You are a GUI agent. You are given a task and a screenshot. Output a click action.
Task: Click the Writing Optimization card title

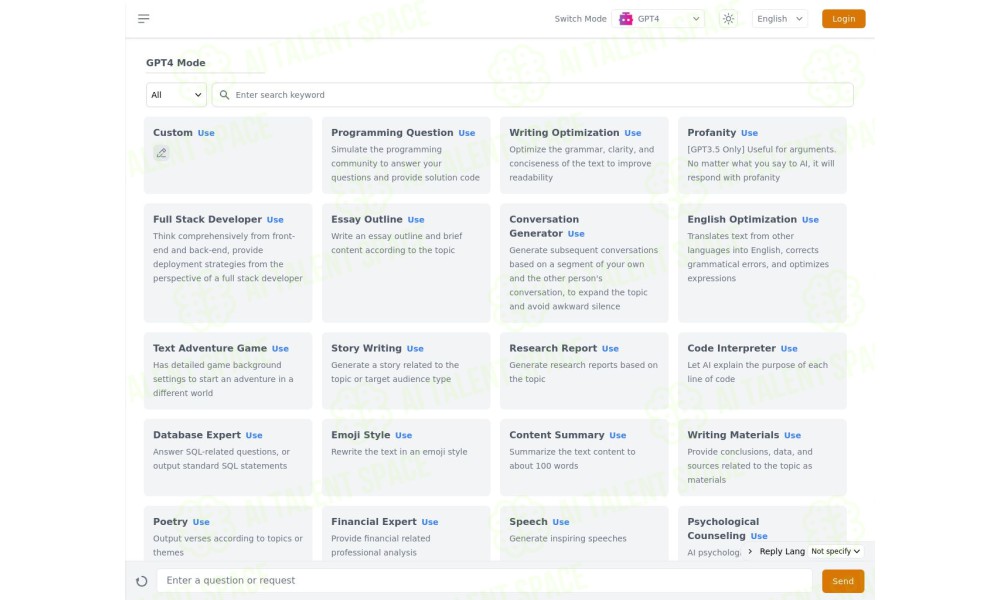click(x=564, y=133)
